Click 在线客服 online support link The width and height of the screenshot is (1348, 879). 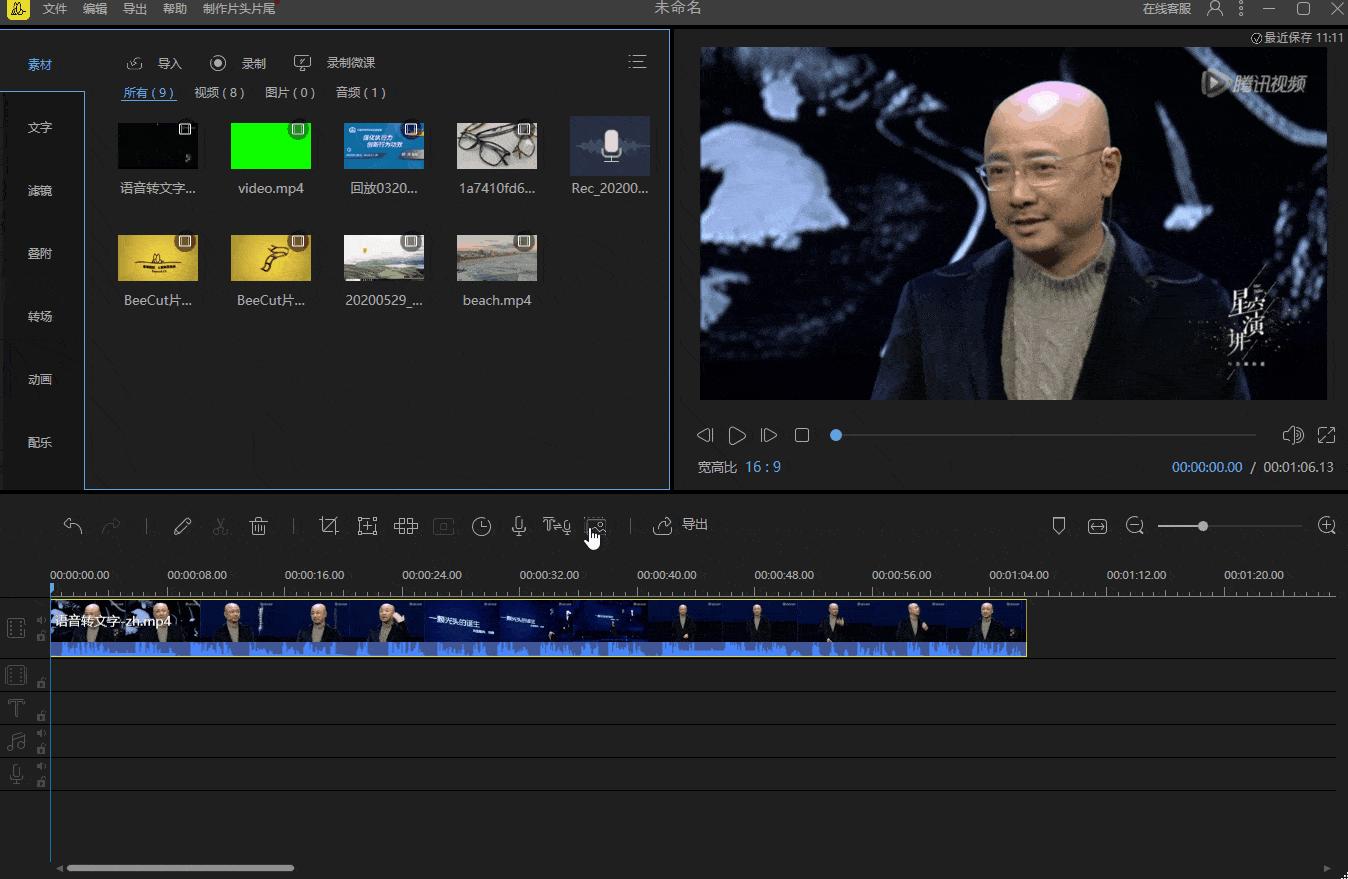(1167, 9)
